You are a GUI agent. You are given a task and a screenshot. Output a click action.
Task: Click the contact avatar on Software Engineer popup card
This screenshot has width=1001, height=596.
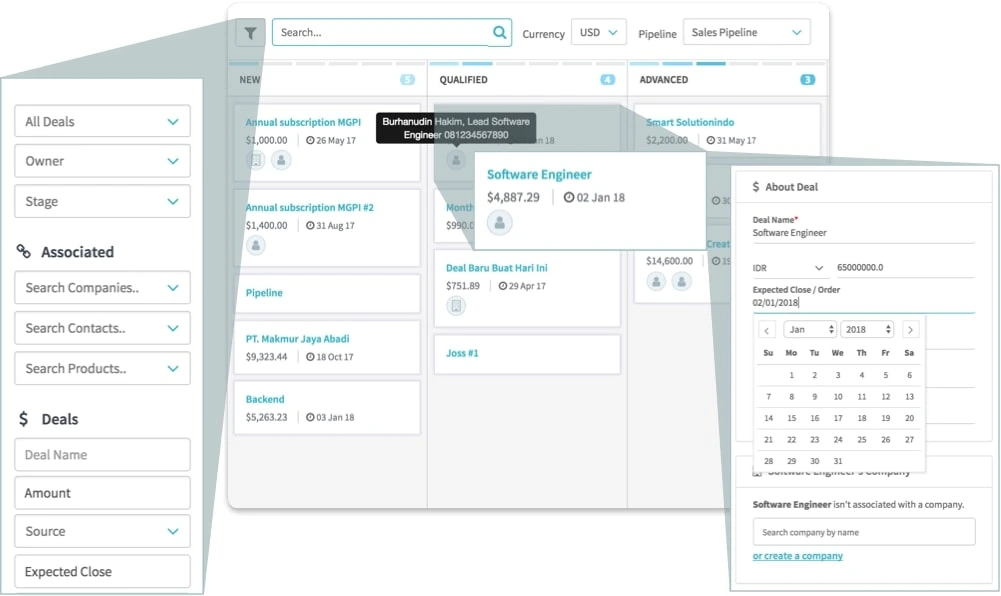499,223
